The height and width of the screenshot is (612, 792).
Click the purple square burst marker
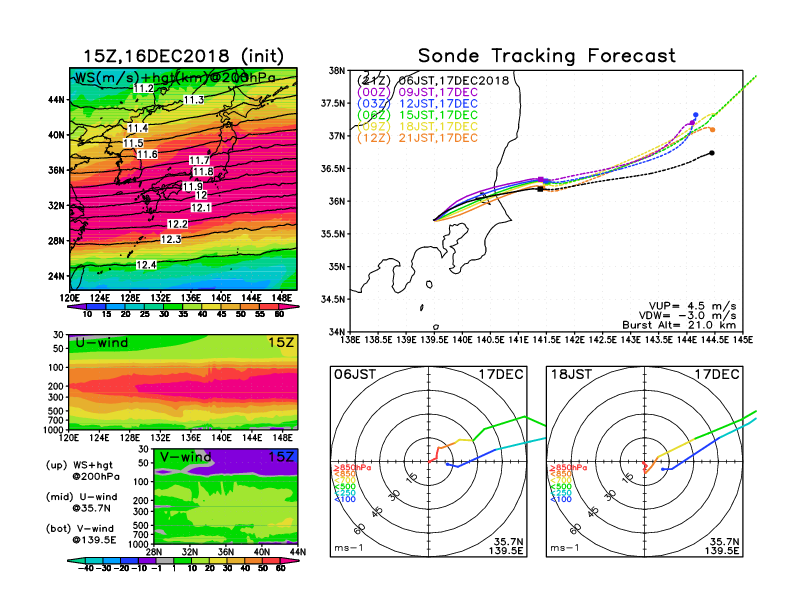(540, 179)
